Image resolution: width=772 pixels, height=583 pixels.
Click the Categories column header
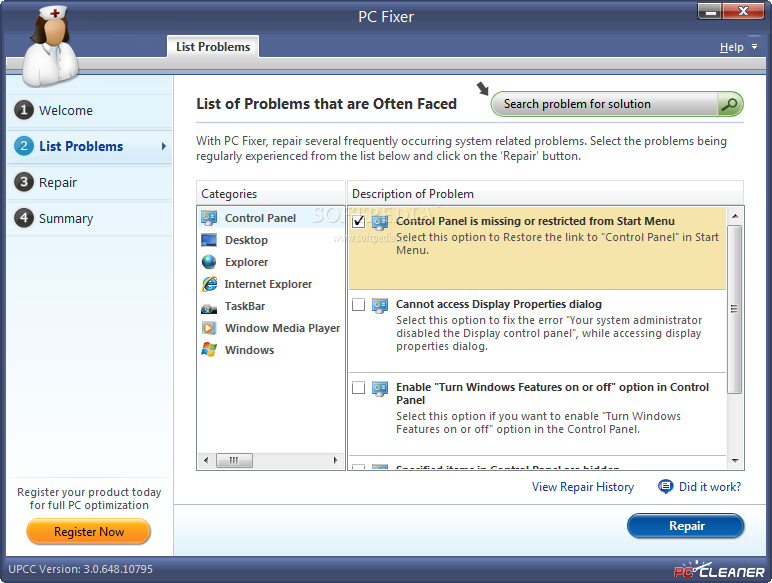pyautogui.click(x=270, y=194)
